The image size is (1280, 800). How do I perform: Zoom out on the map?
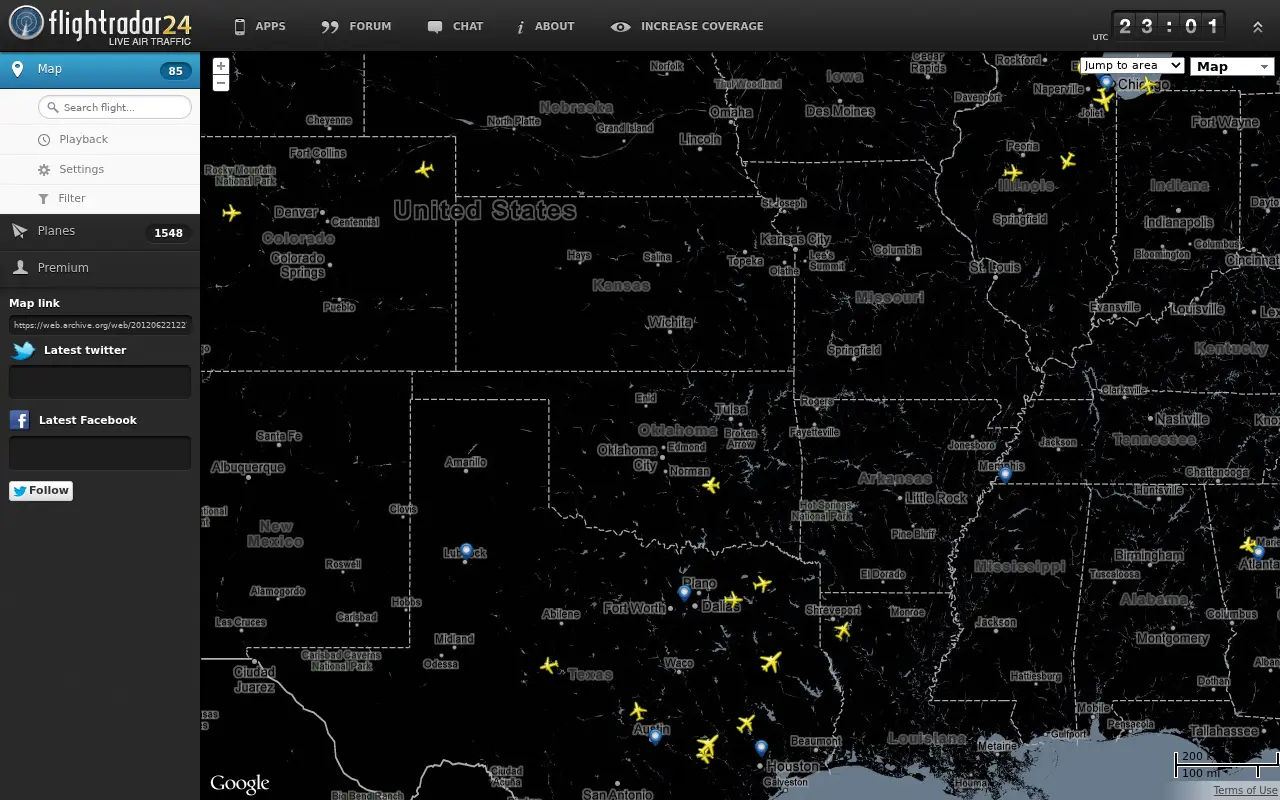pyautogui.click(x=221, y=83)
